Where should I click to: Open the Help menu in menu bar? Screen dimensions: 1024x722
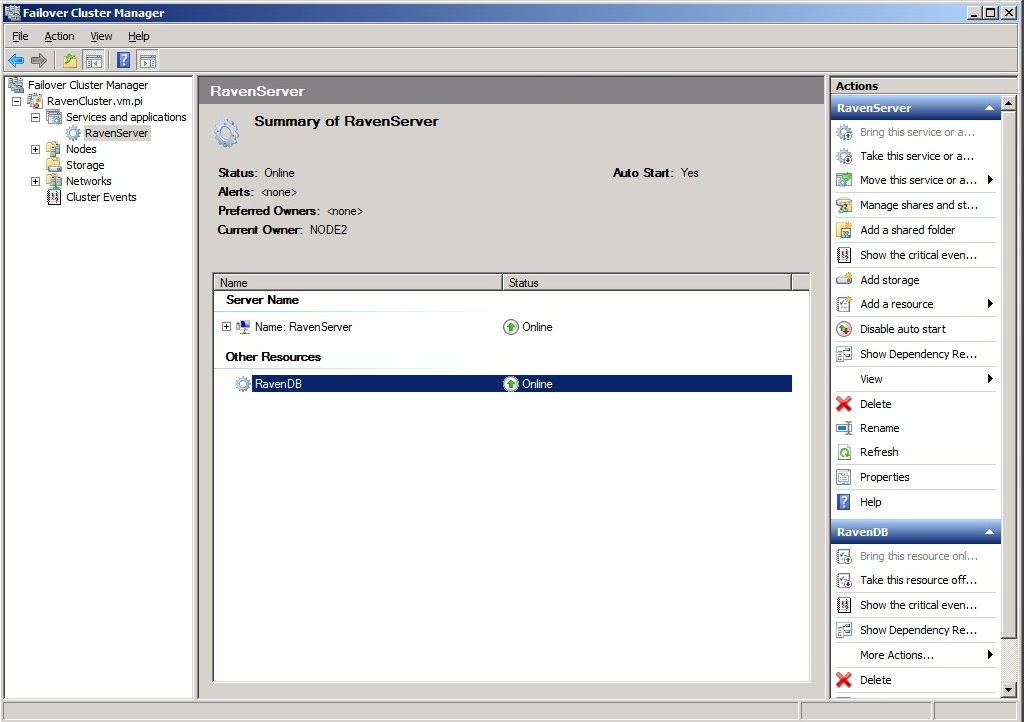tap(138, 36)
